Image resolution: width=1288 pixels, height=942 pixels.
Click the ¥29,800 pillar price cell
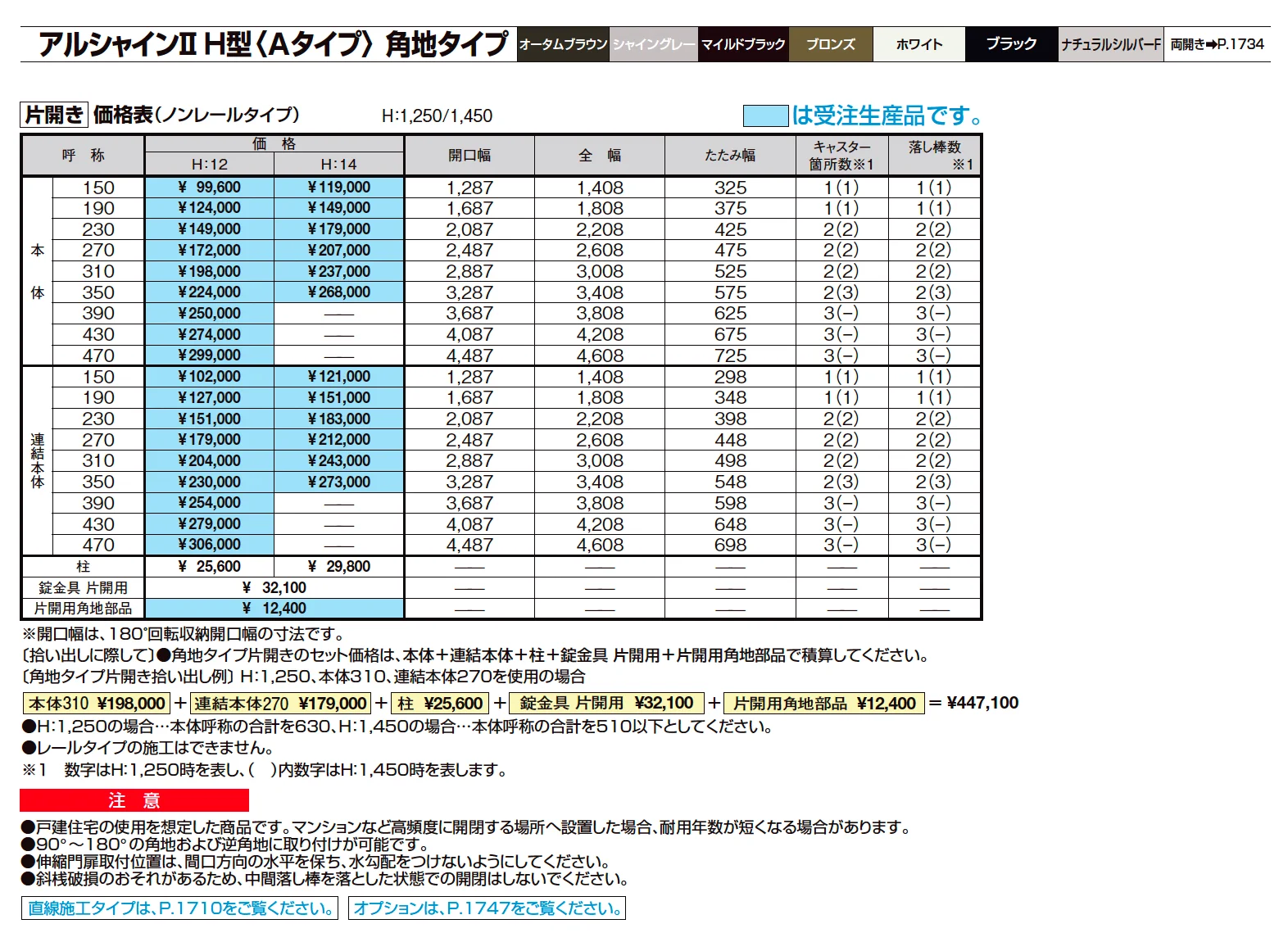(339, 566)
